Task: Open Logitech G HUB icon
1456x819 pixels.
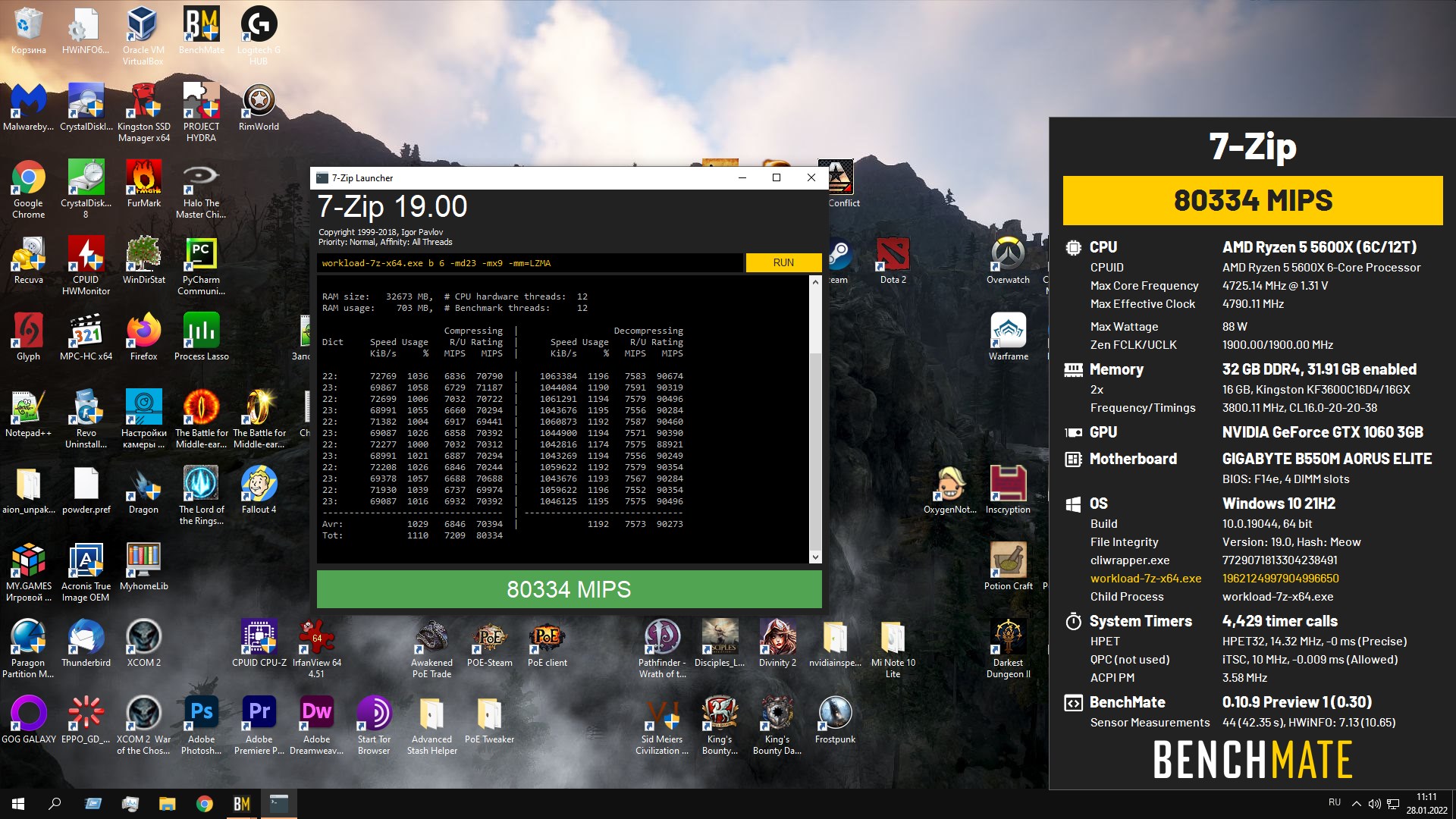Action: (259, 36)
